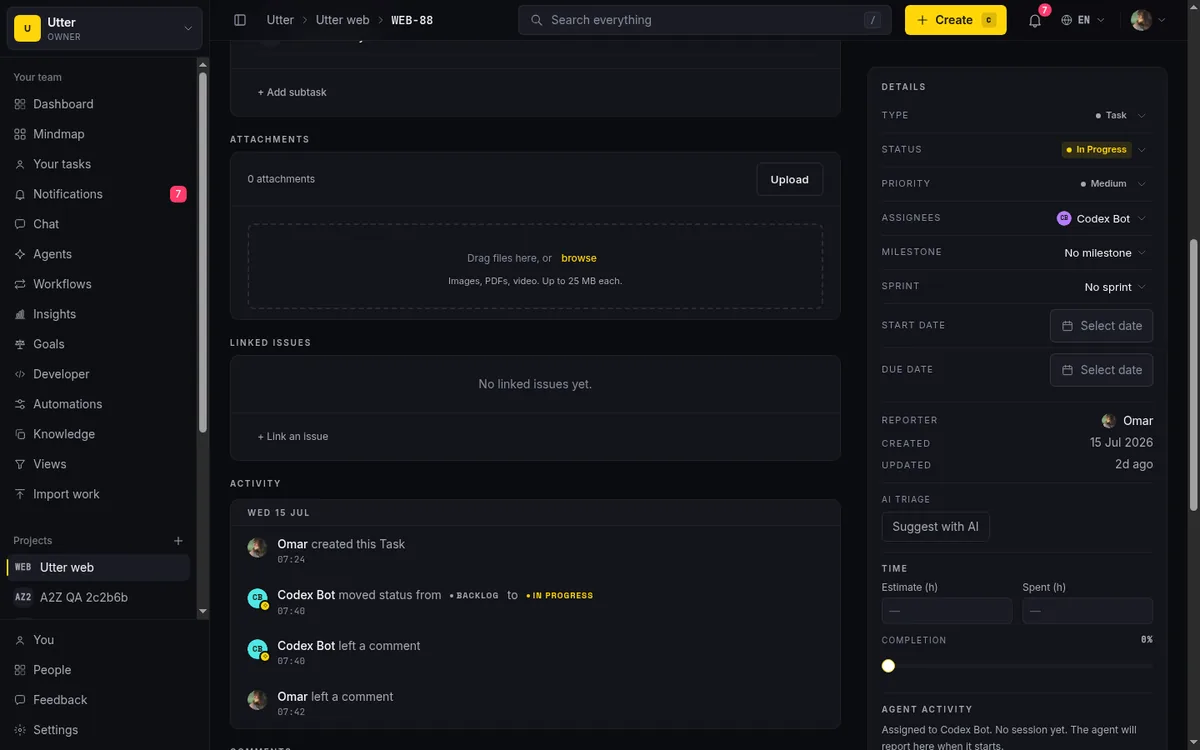Click Utter web breadcrumb link

tap(342, 20)
